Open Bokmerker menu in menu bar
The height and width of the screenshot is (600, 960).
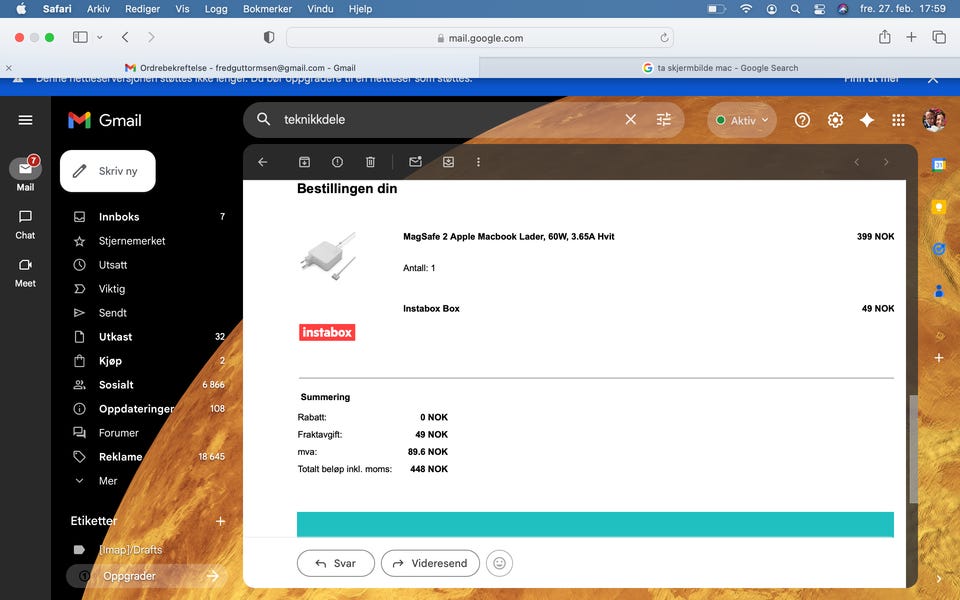point(268,9)
